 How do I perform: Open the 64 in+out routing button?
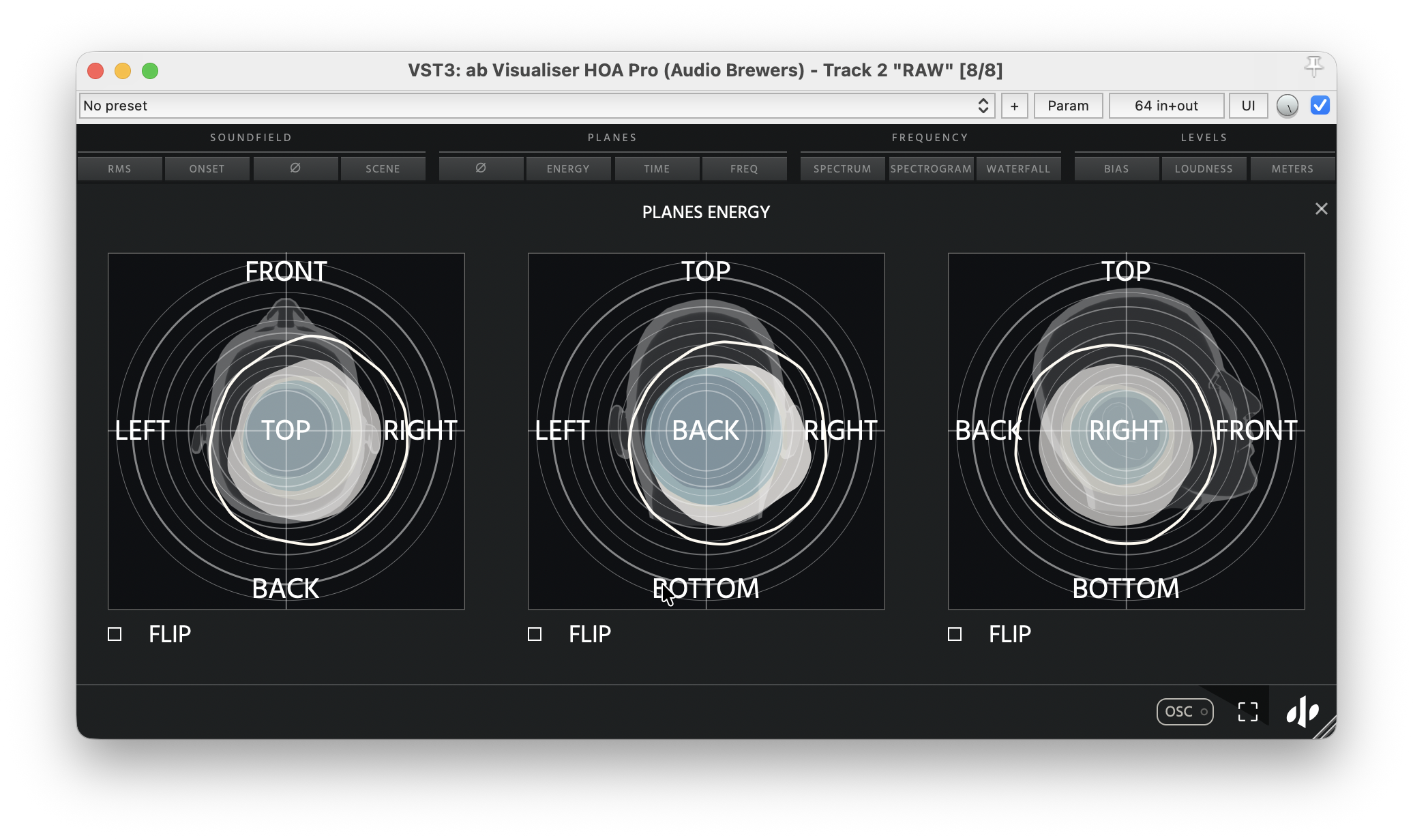tap(1166, 106)
